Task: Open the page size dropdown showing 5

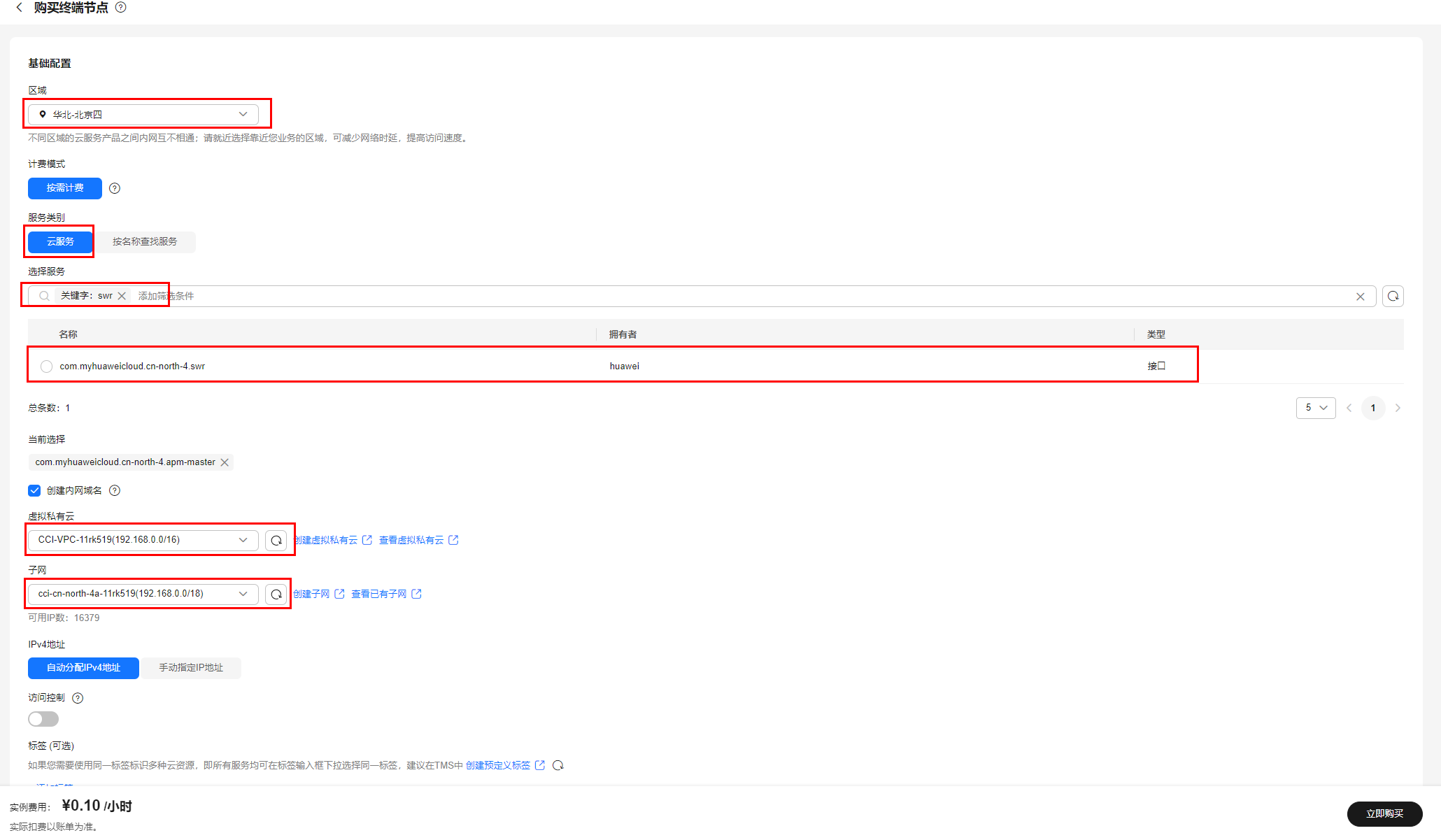Action: pyautogui.click(x=1315, y=408)
